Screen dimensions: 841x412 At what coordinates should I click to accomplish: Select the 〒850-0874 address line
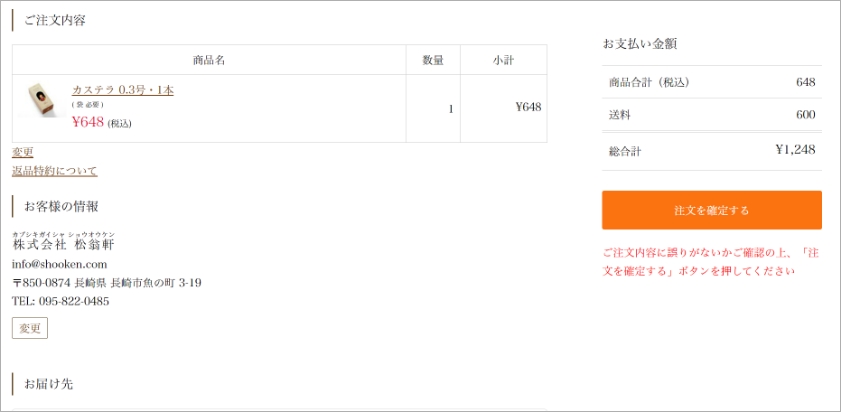[106, 283]
